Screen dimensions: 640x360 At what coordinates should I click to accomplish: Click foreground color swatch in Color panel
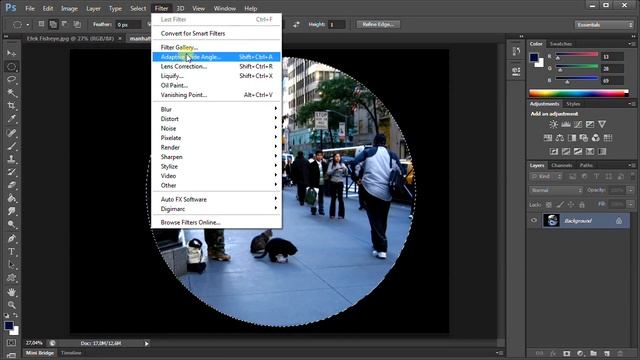534,57
